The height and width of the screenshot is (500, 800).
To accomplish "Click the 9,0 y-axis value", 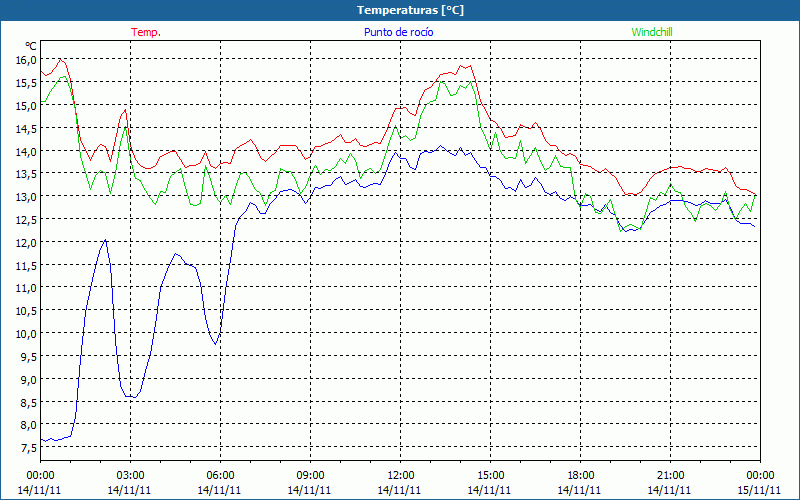I will coord(29,379).
